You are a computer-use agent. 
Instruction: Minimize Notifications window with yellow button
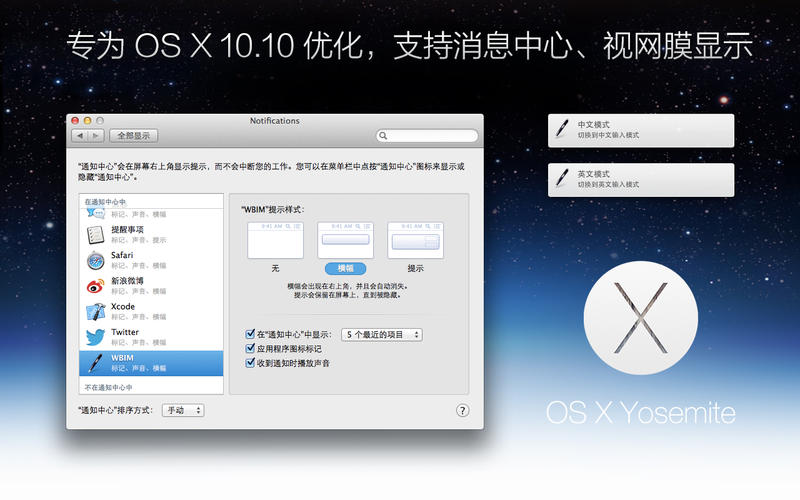point(87,121)
